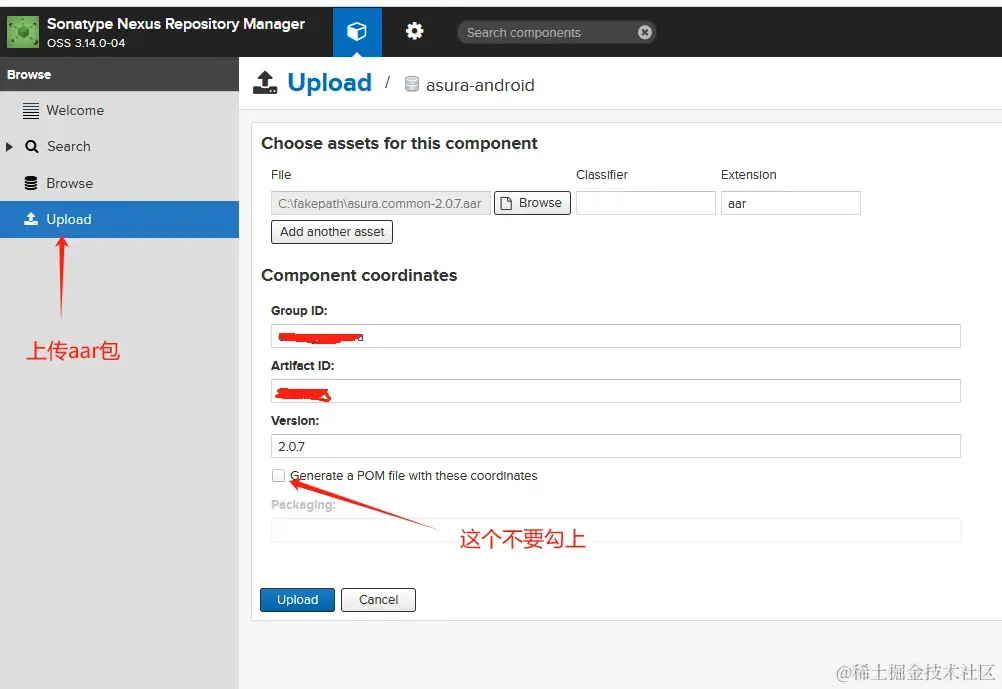1002x689 pixels.
Task: Select Upload in sidebar
Action: pyautogui.click(x=119, y=219)
